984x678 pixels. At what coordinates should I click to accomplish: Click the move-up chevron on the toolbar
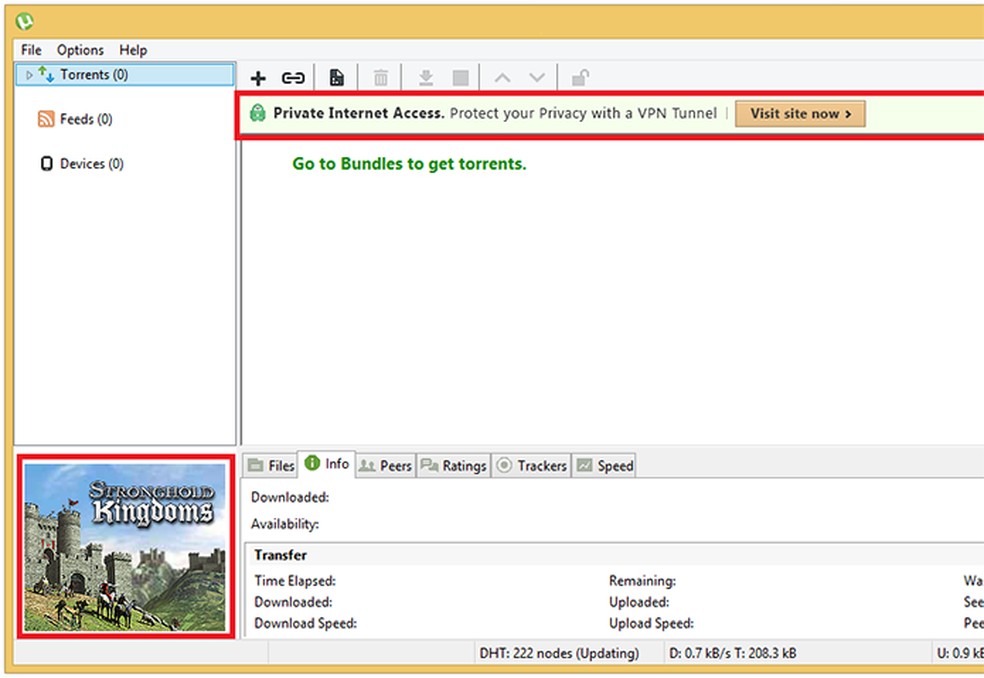pos(502,77)
